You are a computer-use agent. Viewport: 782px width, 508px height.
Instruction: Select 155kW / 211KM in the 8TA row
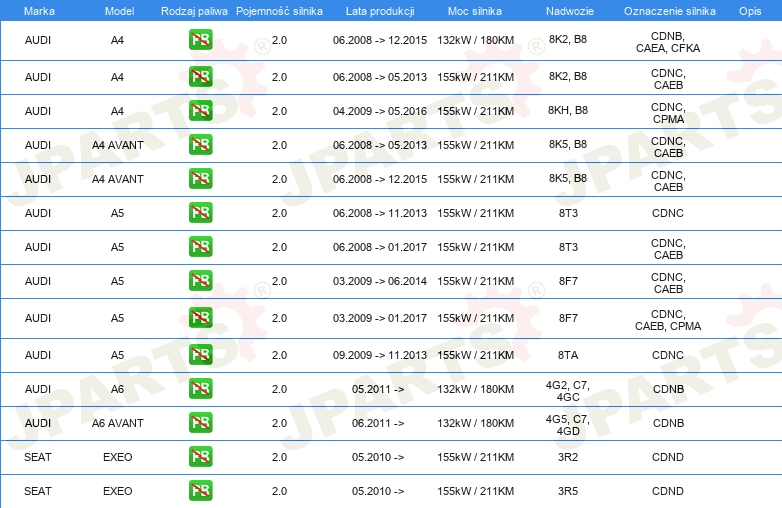coord(475,355)
